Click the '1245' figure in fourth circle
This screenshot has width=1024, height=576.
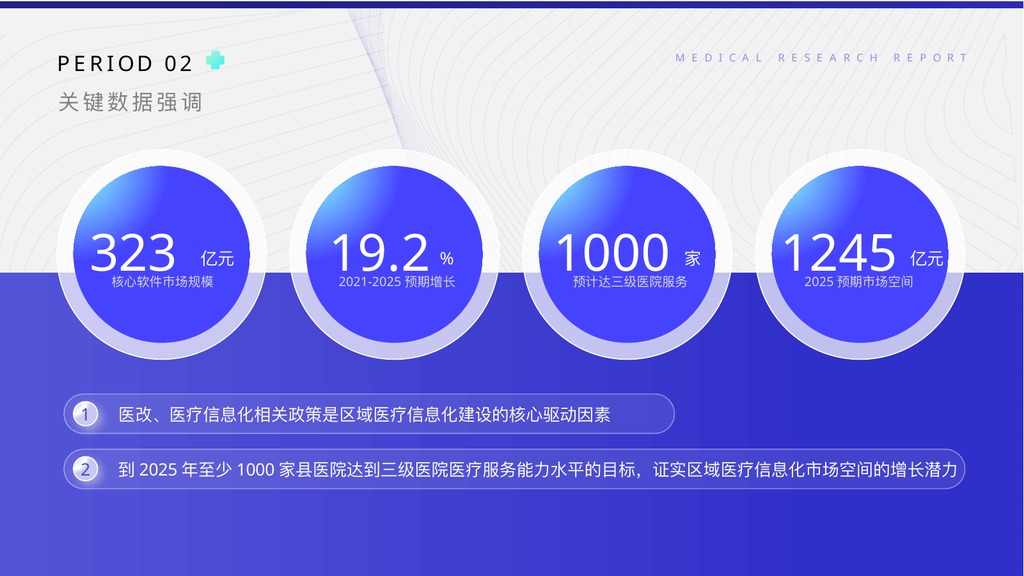pos(839,253)
